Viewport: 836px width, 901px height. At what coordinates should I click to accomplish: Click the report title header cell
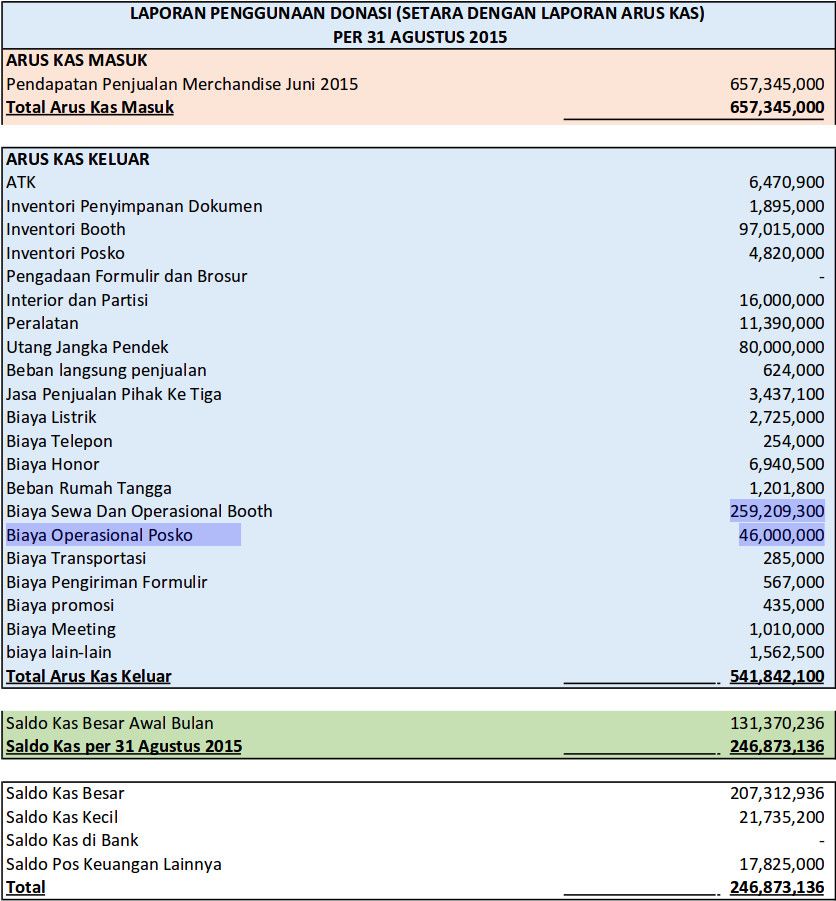[x=419, y=25]
